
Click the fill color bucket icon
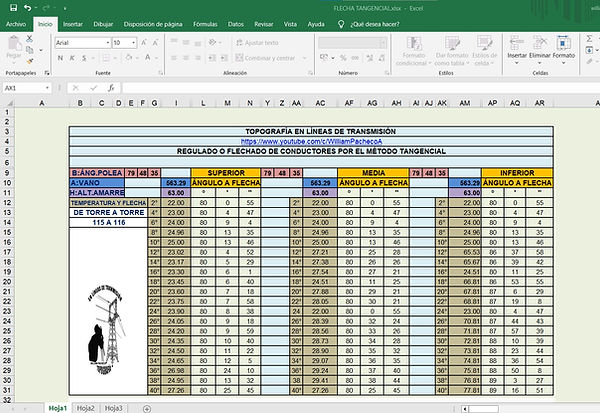click(x=129, y=58)
